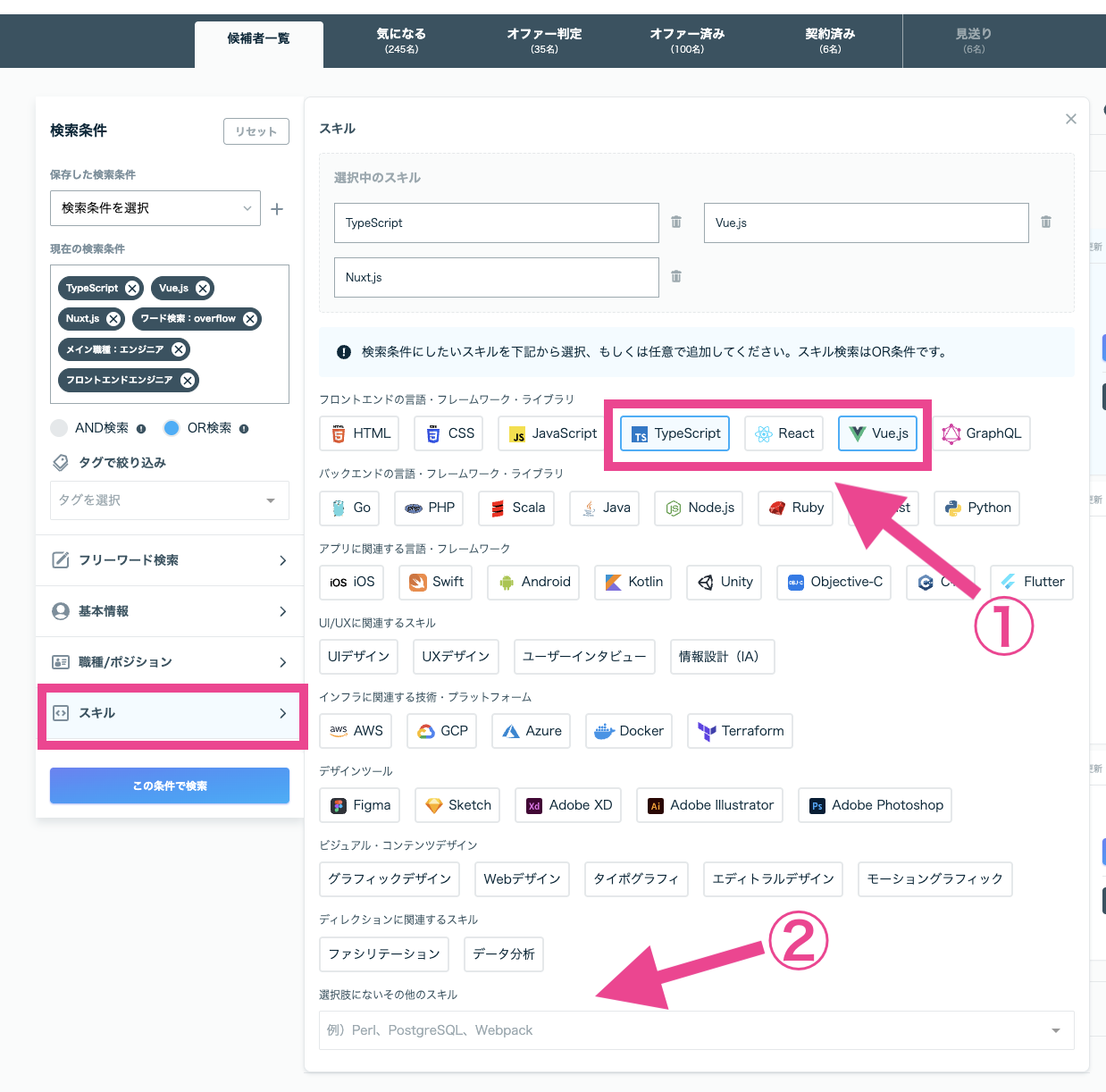
Task: Select the PHP skill
Action: 429,508
